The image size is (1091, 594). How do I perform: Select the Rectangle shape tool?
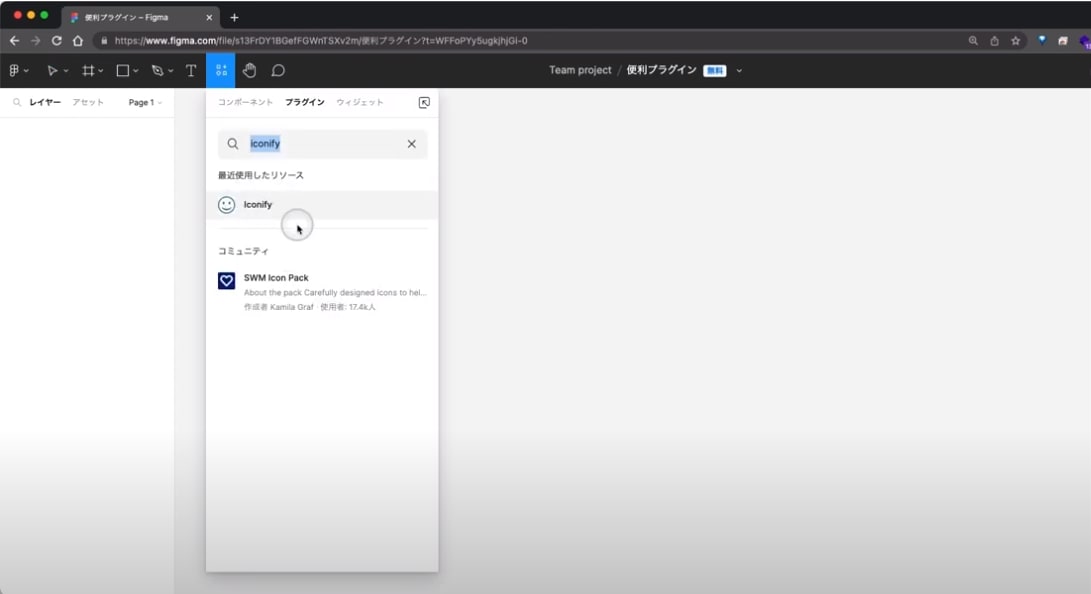(122, 70)
